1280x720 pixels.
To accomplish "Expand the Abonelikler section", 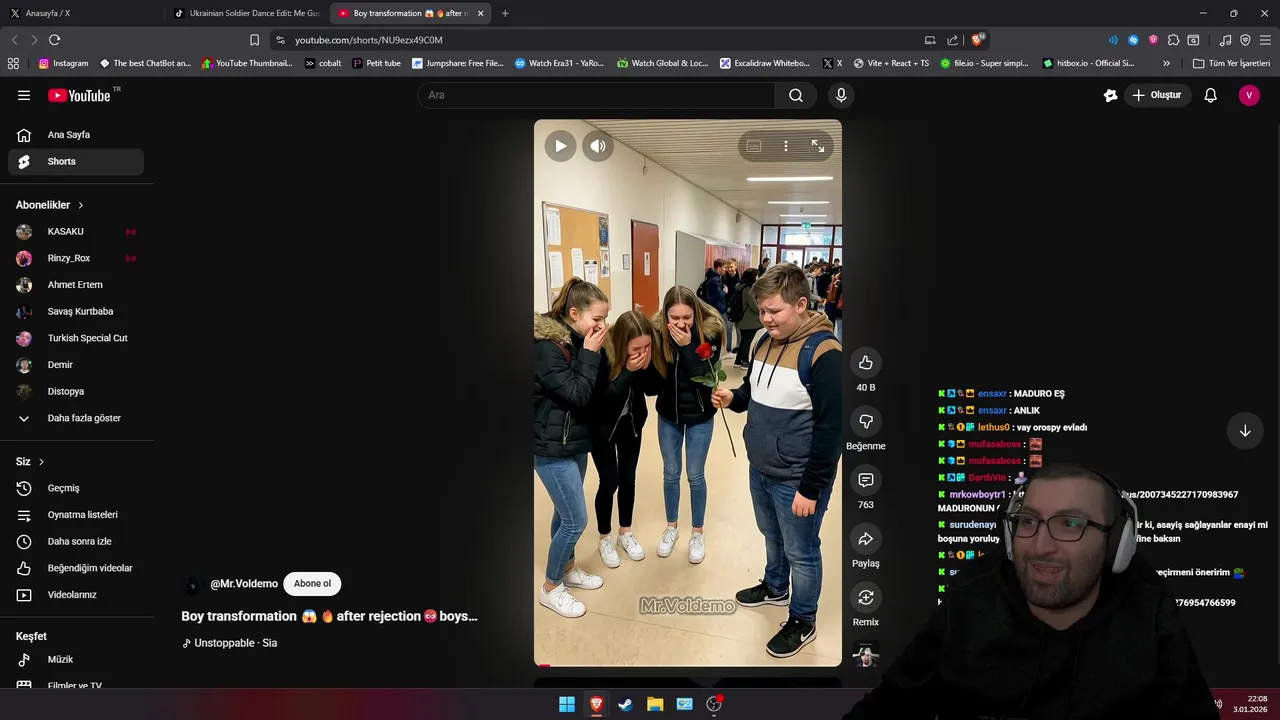I will pyautogui.click(x=50, y=205).
